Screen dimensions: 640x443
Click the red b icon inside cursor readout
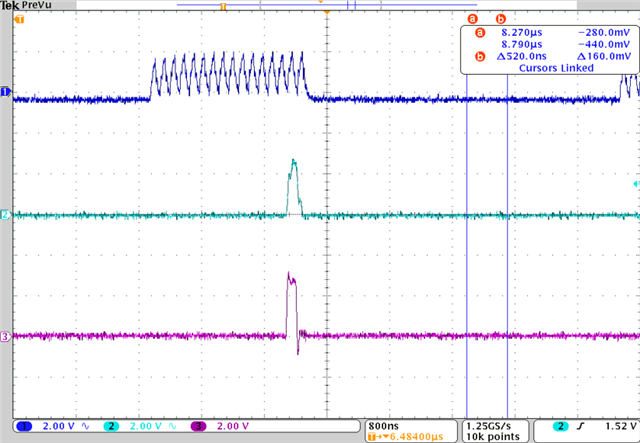480,56
